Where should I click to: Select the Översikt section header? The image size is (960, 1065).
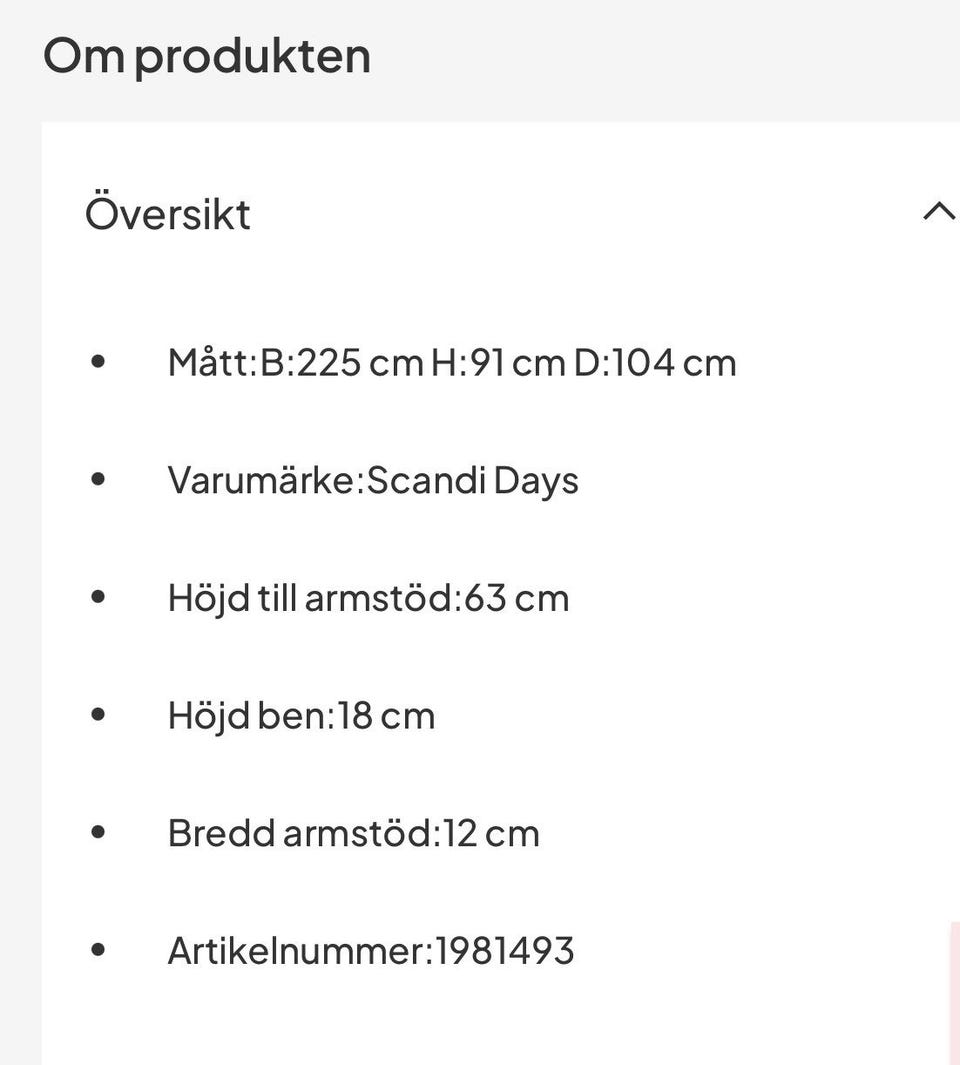167,213
